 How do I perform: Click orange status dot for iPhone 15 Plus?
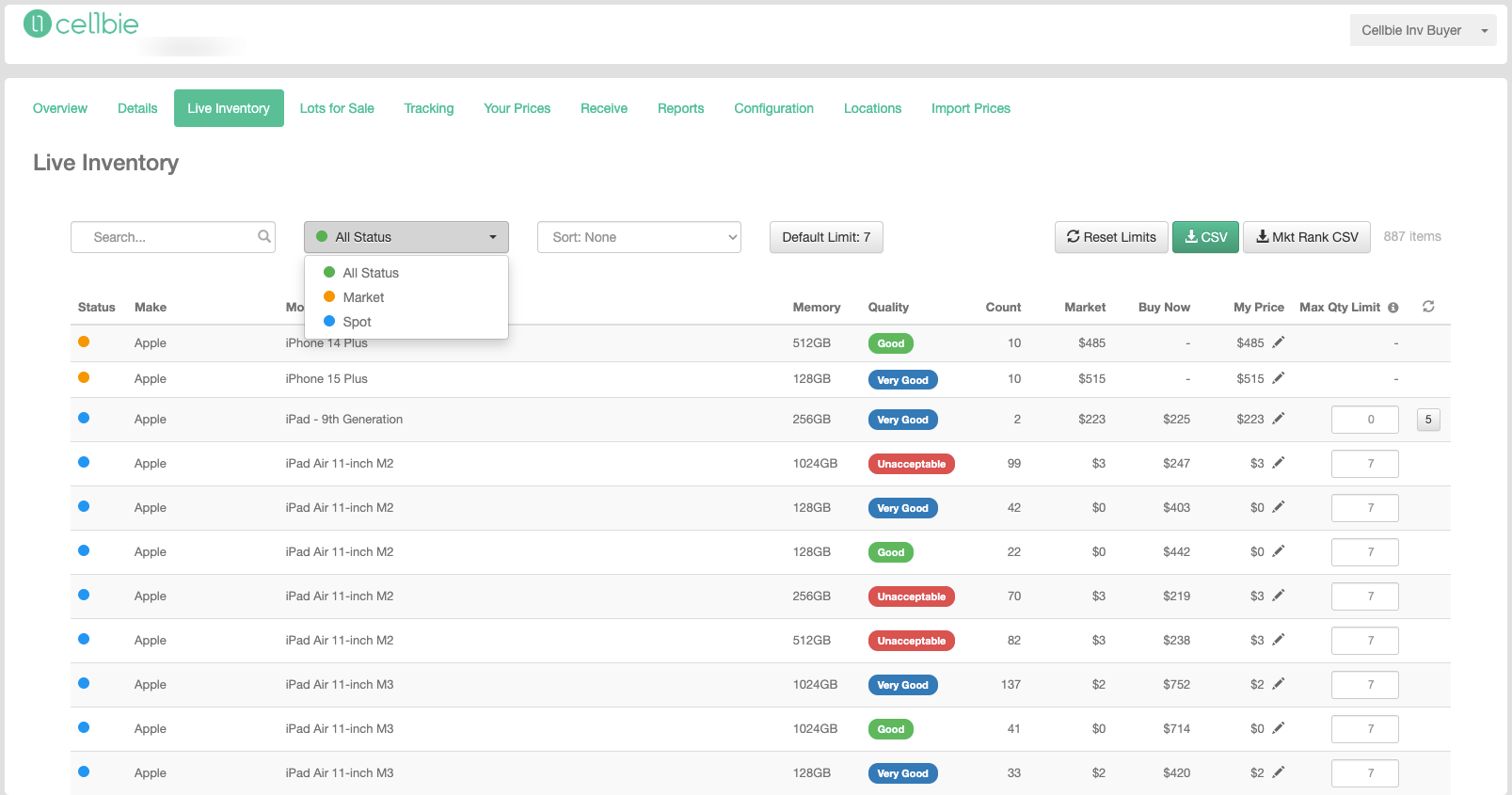84,377
